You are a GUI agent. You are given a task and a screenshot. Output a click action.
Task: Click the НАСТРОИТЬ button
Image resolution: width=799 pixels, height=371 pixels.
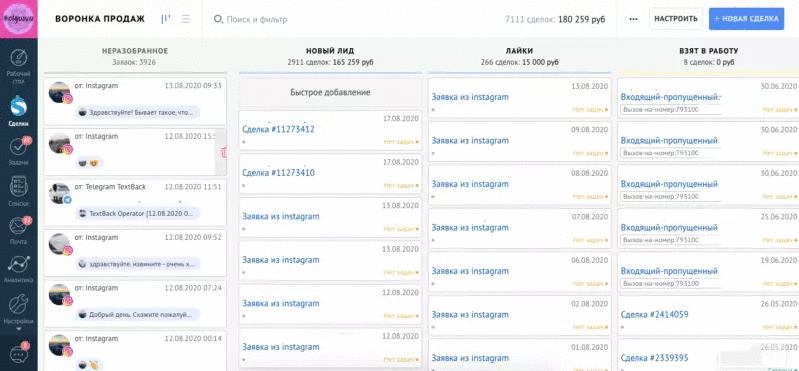point(676,19)
